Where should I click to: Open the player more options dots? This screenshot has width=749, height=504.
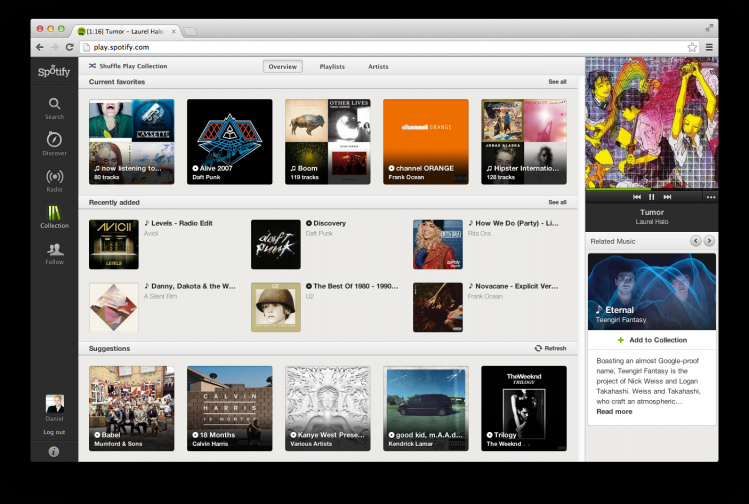tap(711, 197)
